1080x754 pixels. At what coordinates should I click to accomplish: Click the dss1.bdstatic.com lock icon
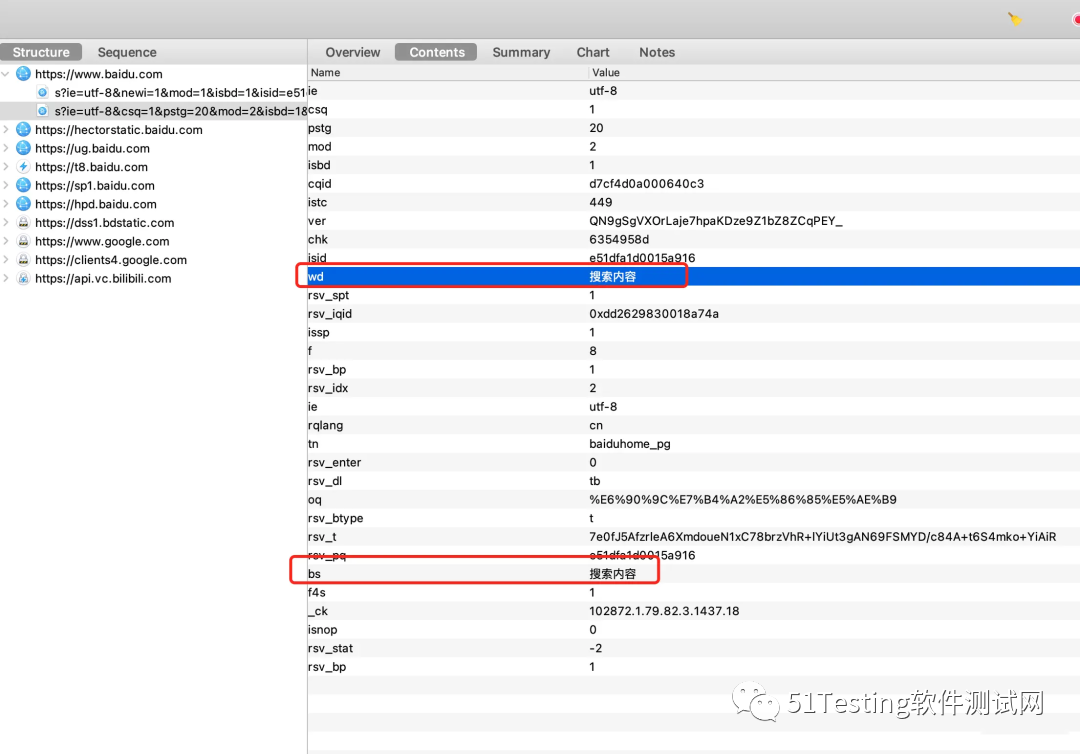tap(23, 222)
